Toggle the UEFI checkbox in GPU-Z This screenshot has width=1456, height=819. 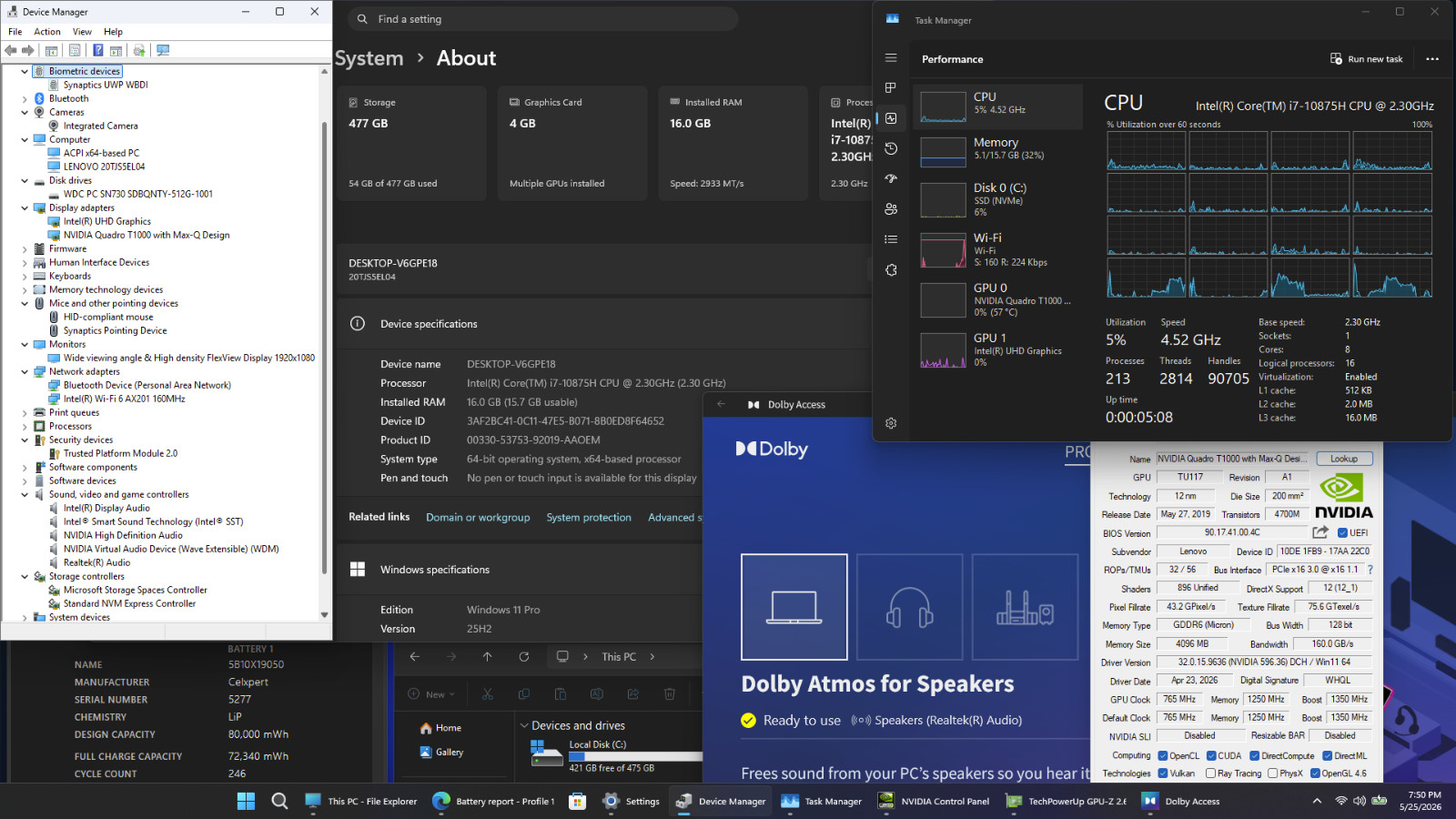[x=1342, y=533]
